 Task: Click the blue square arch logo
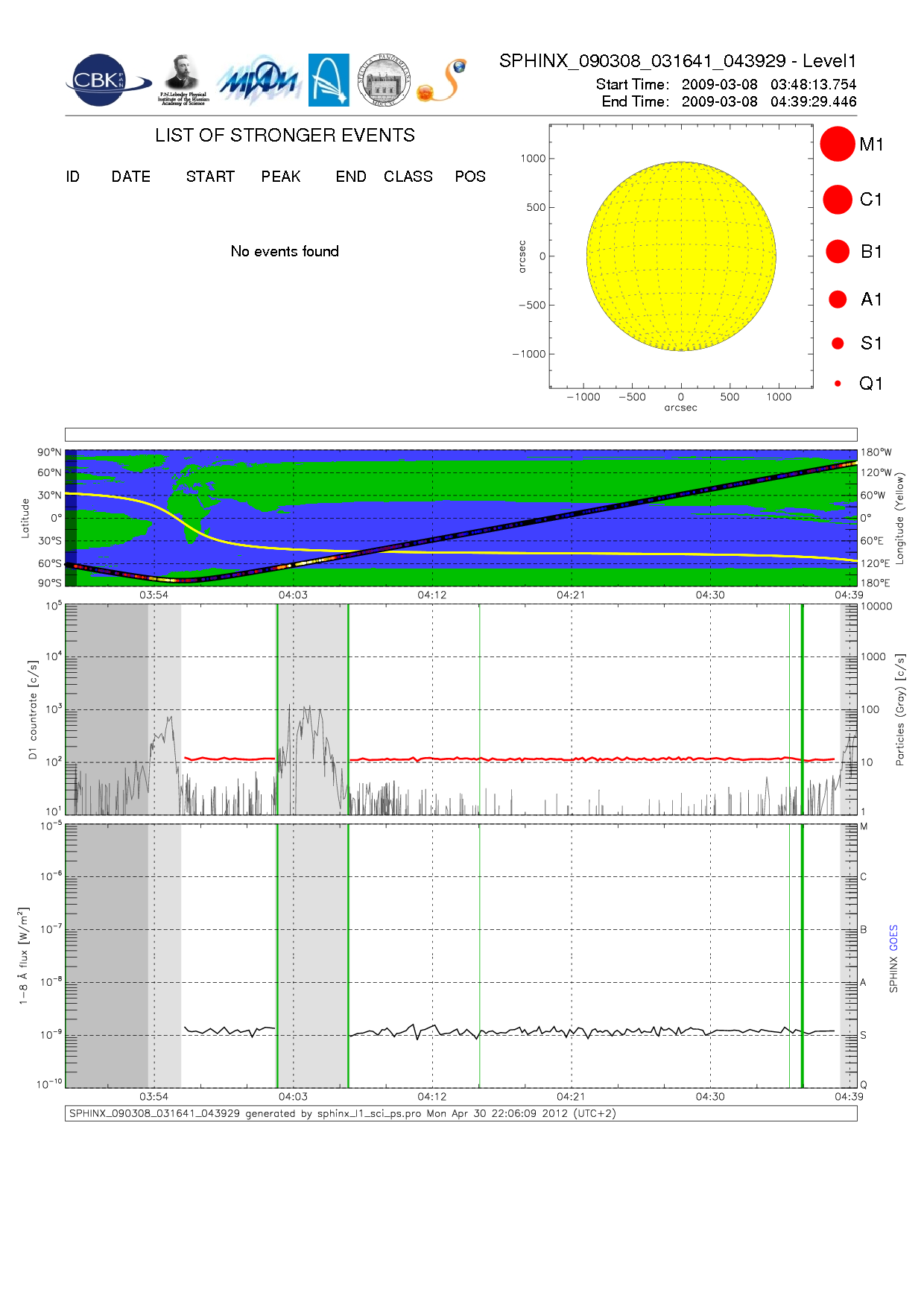point(329,80)
